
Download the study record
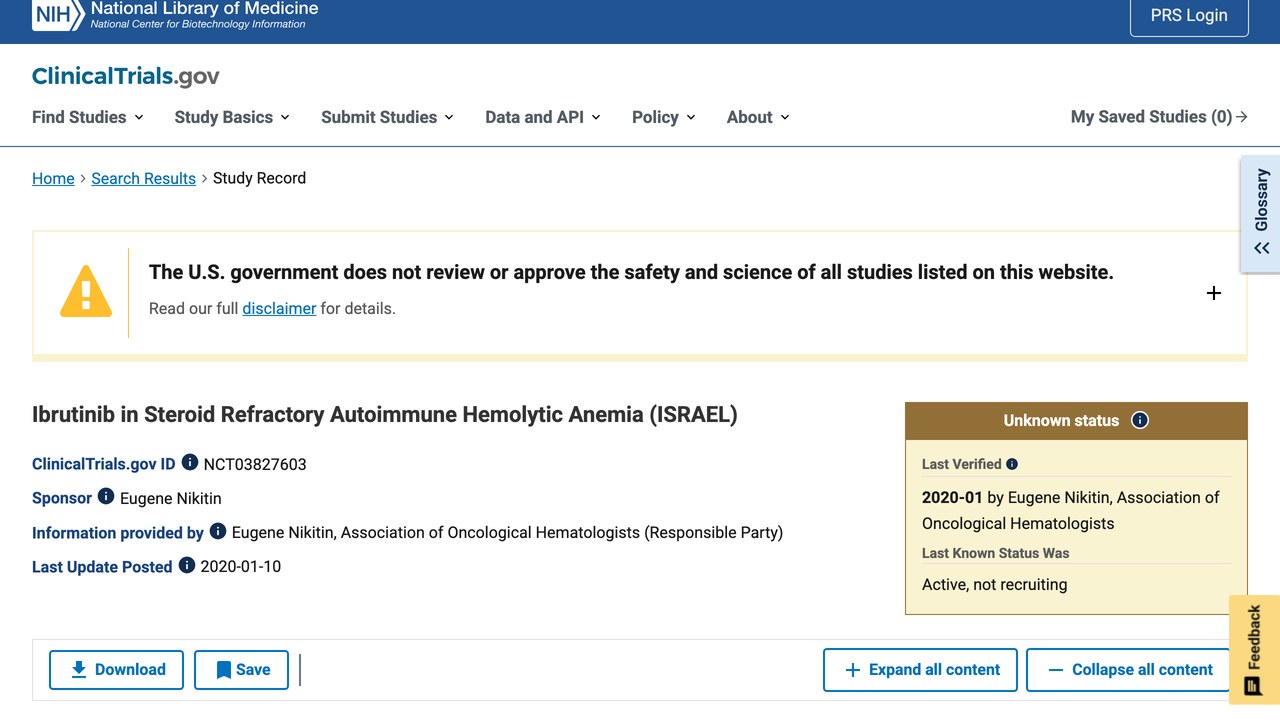pos(116,670)
